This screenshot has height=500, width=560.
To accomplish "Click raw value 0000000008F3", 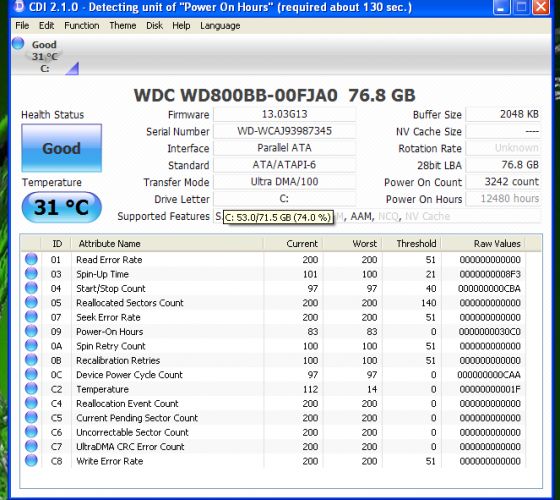I will (x=490, y=274).
